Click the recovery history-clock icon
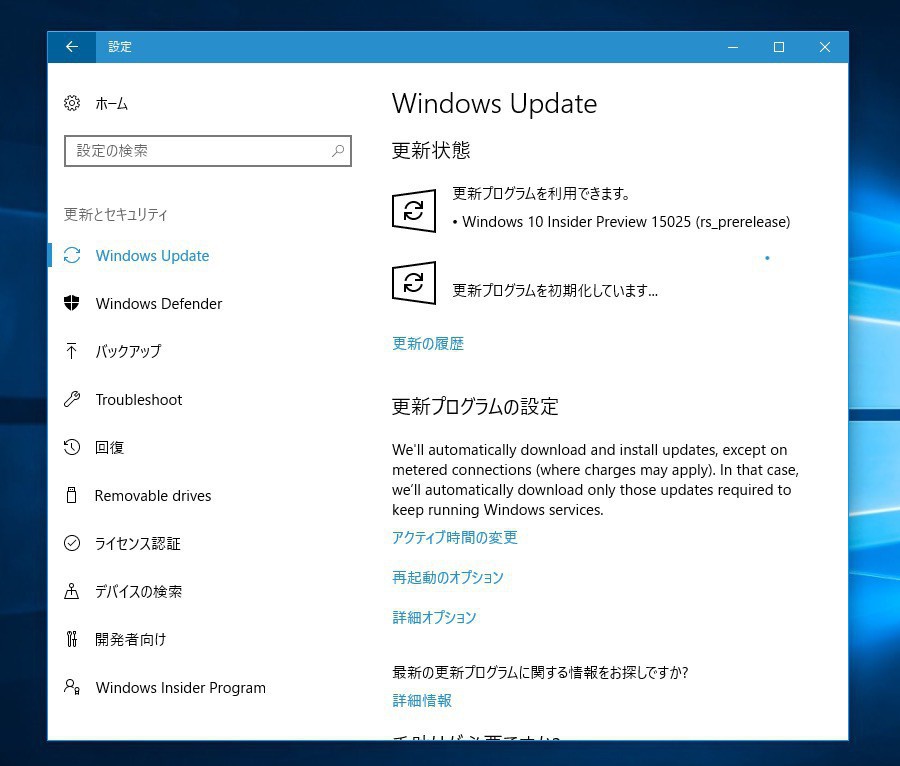900x766 pixels. (72, 447)
